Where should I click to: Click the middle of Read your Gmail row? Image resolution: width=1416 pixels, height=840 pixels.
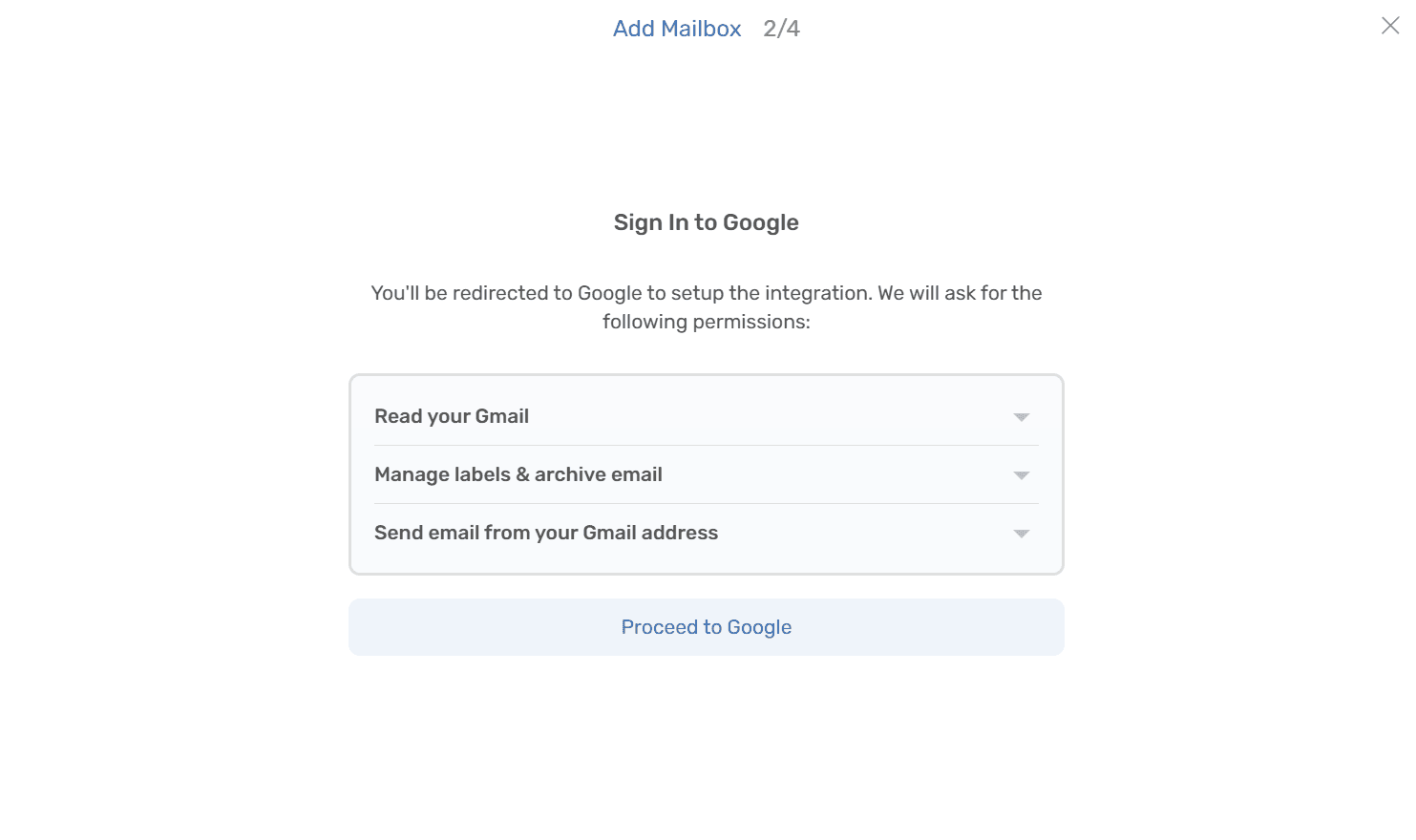[x=706, y=416]
